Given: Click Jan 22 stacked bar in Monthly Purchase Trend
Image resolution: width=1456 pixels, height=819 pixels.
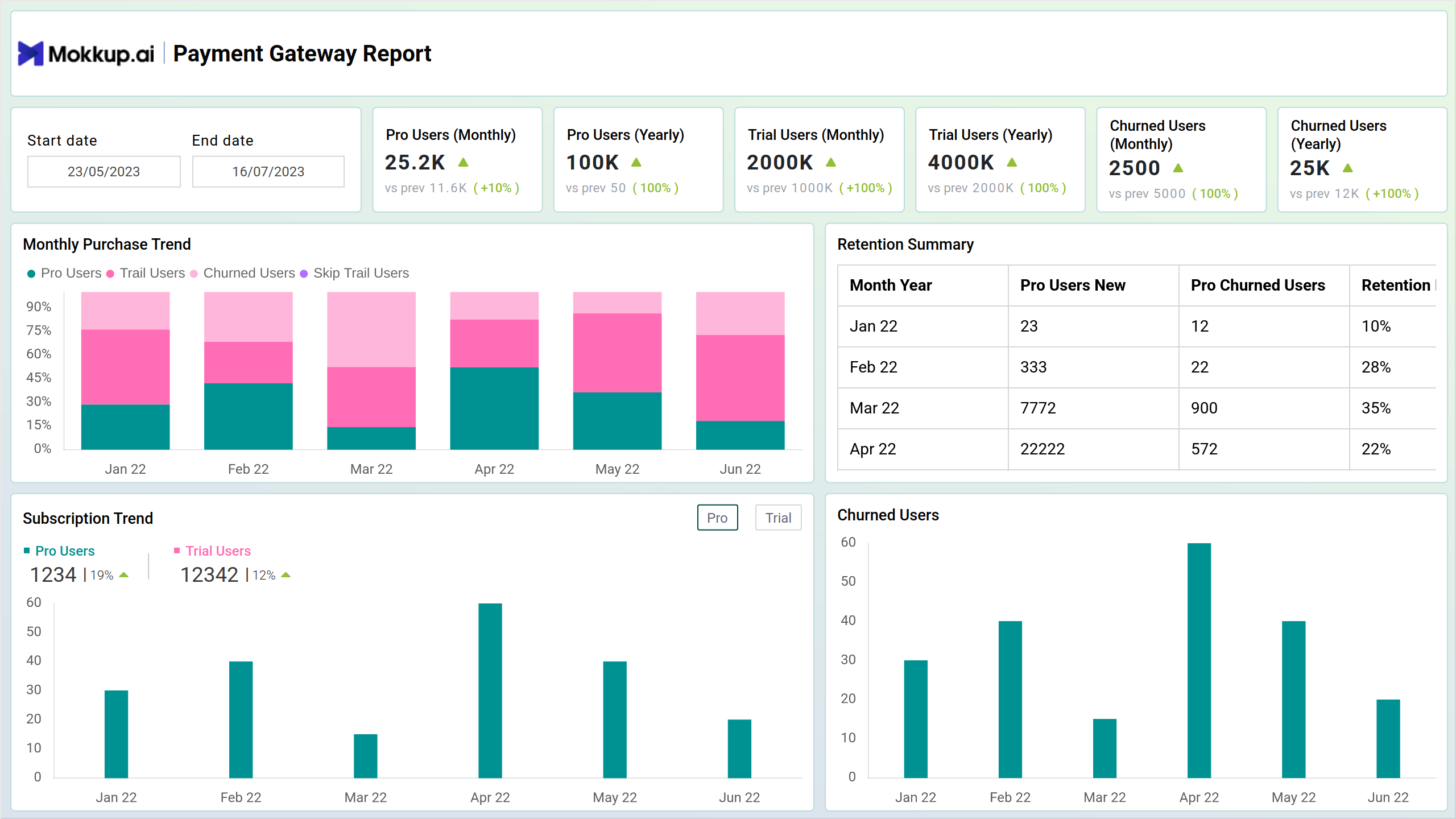Looking at the screenshot, I should click(x=125, y=371).
